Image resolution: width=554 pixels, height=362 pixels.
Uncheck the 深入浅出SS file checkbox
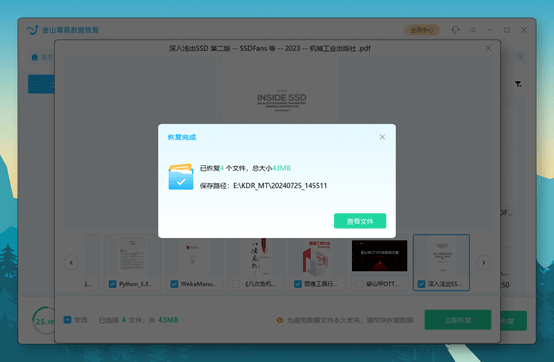[421, 284]
